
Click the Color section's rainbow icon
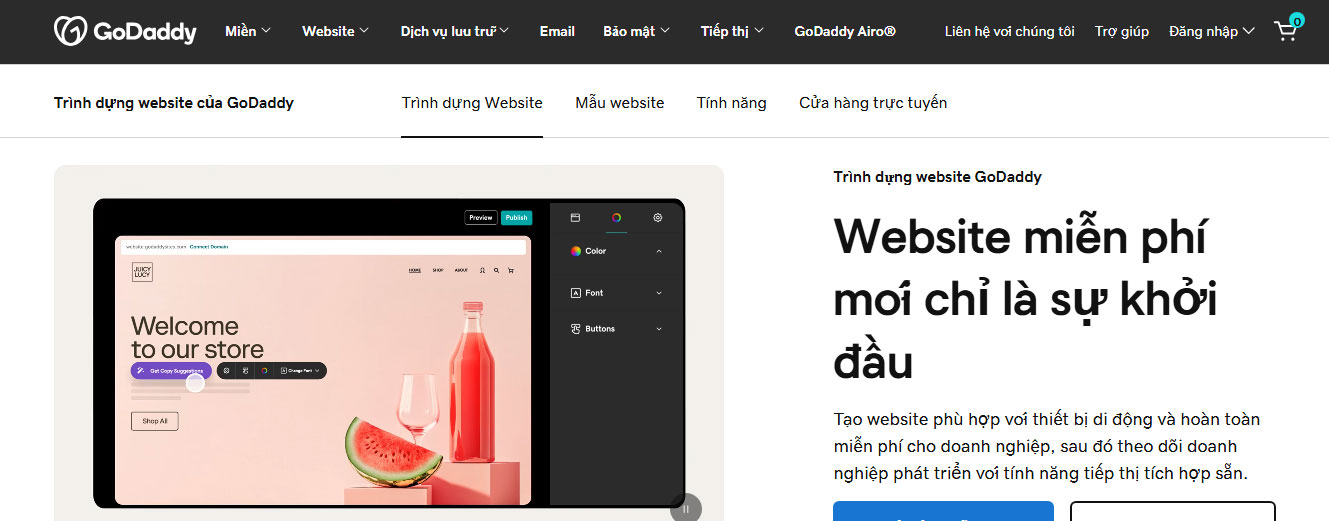point(576,251)
